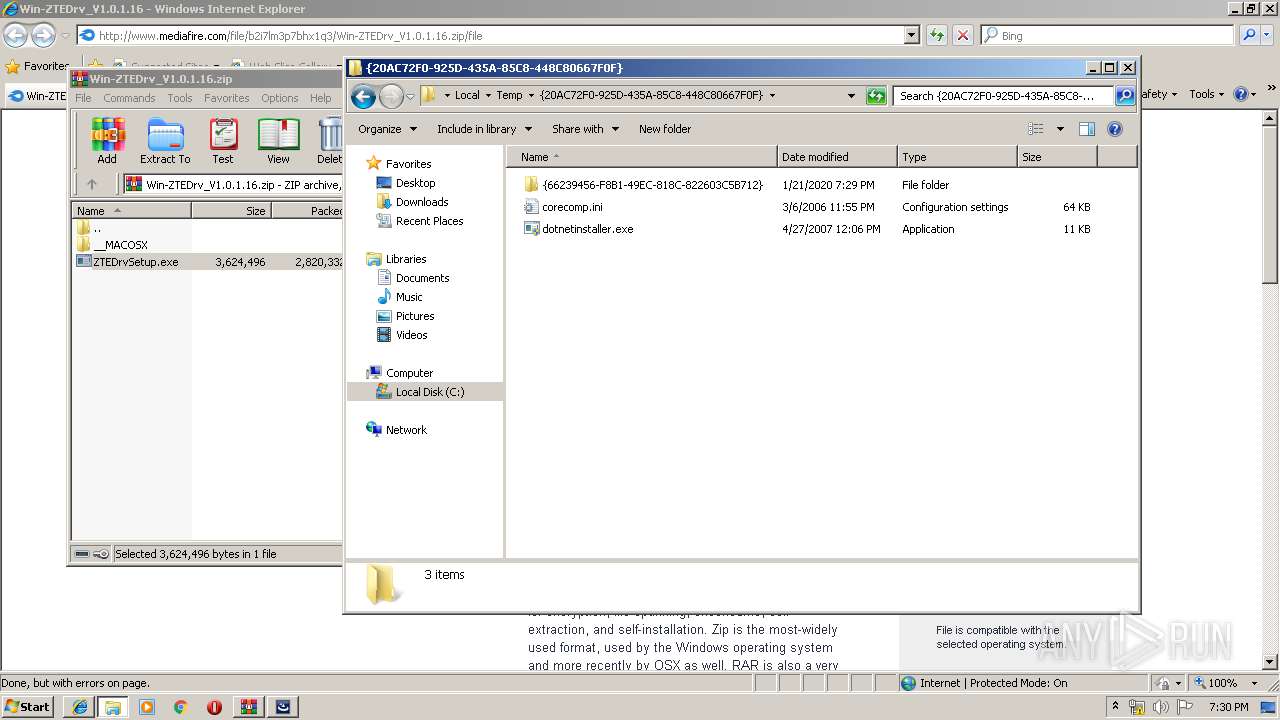The height and width of the screenshot is (720, 1280).
Task: Expand Explorer address history dropdown
Action: [x=851, y=96]
